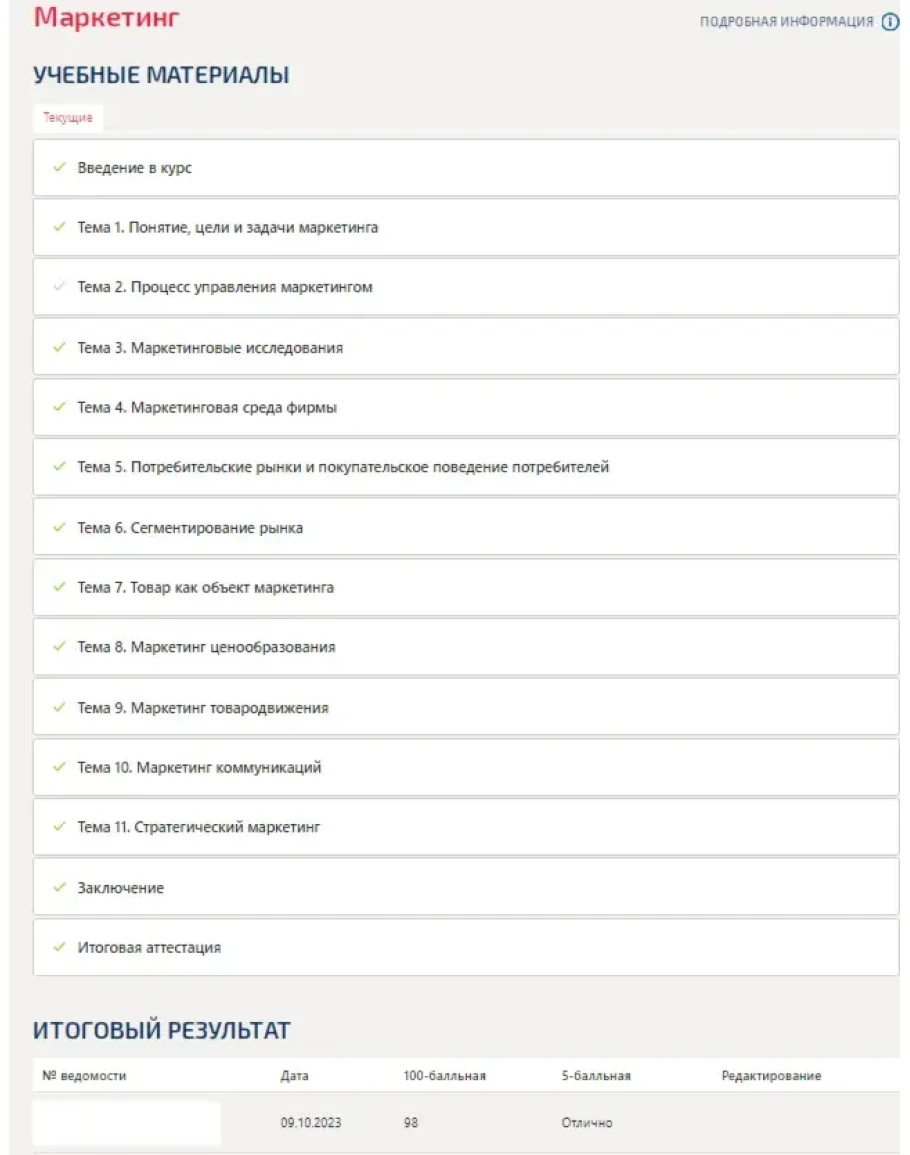Expand the Введение в курс section
Viewport: 910px width, 1155px height.
[135, 168]
